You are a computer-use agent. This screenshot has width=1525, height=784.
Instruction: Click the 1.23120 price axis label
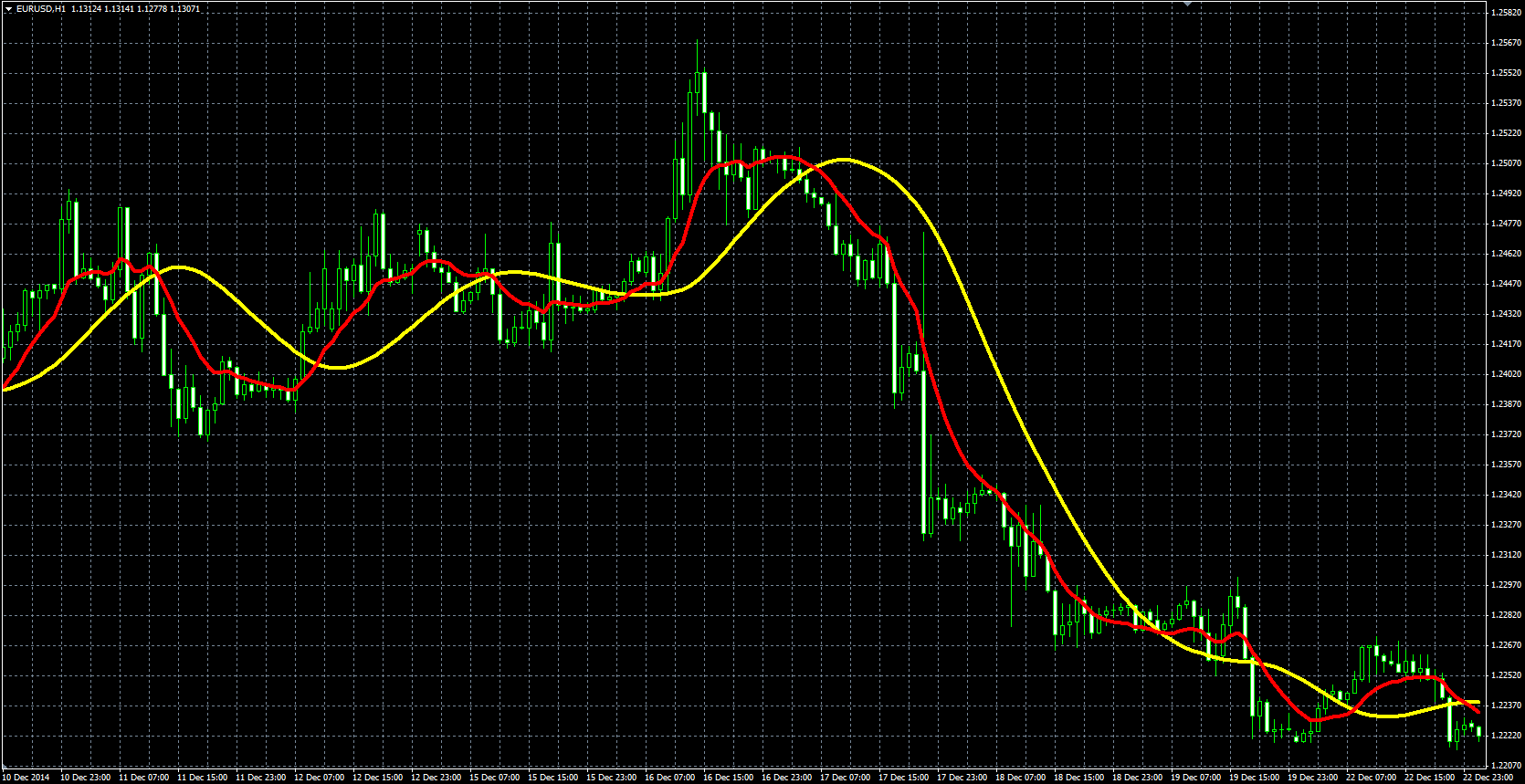(1506, 555)
